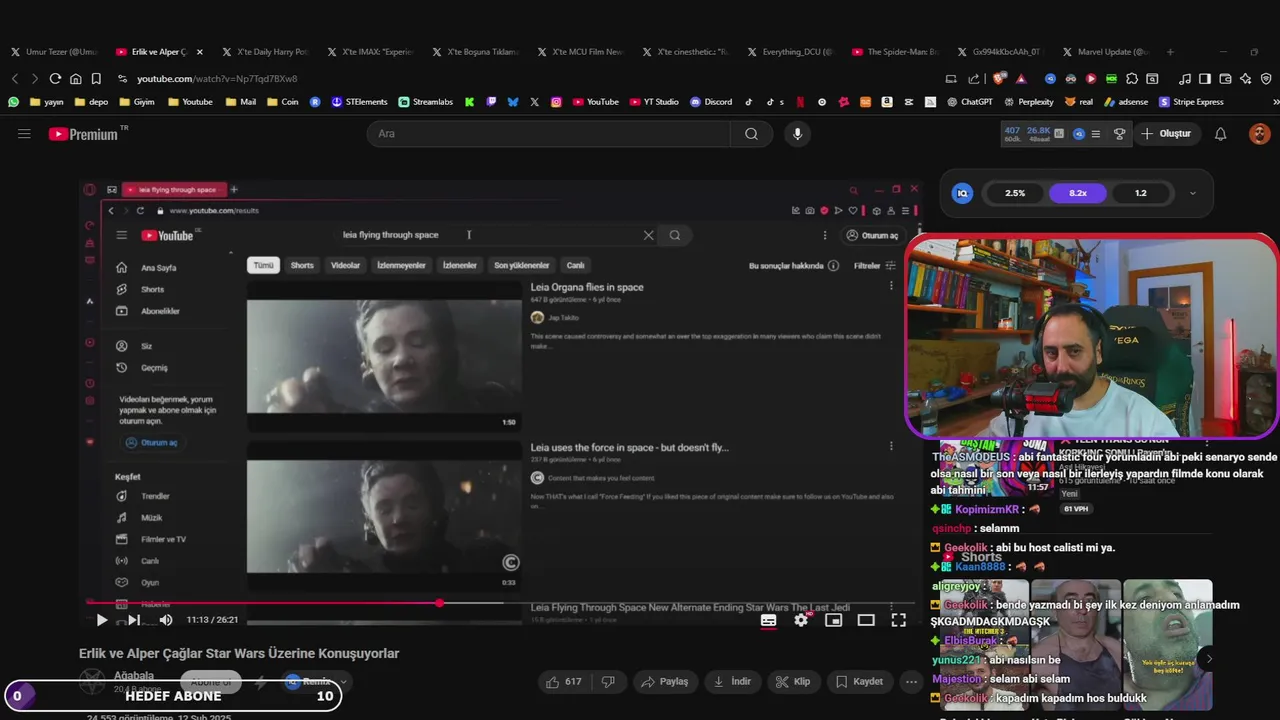This screenshot has width=1280, height=720.
Task: Open player settings gear
Action: pyautogui.click(x=801, y=620)
